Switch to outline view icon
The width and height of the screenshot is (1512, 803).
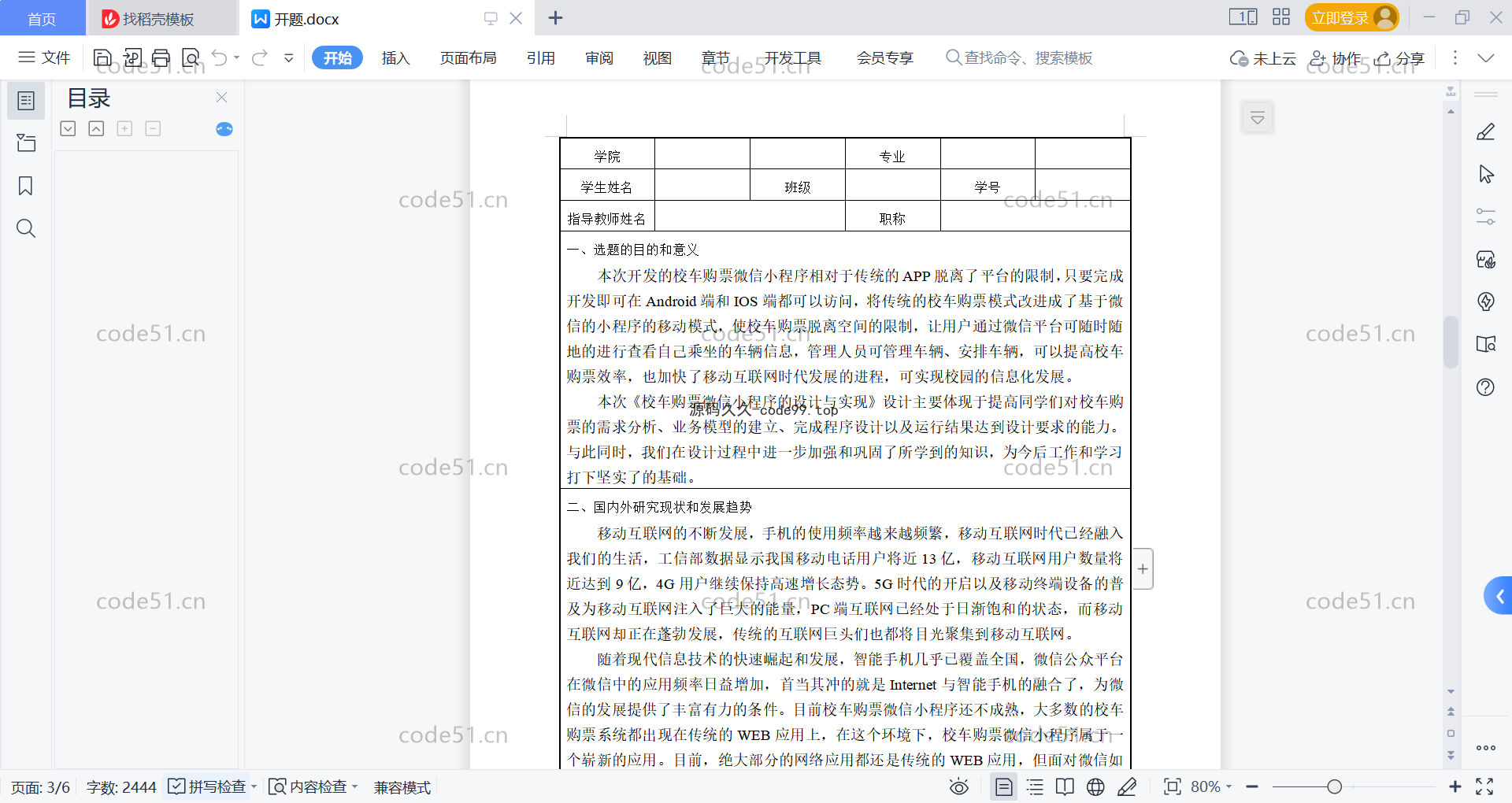(1035, 786)
